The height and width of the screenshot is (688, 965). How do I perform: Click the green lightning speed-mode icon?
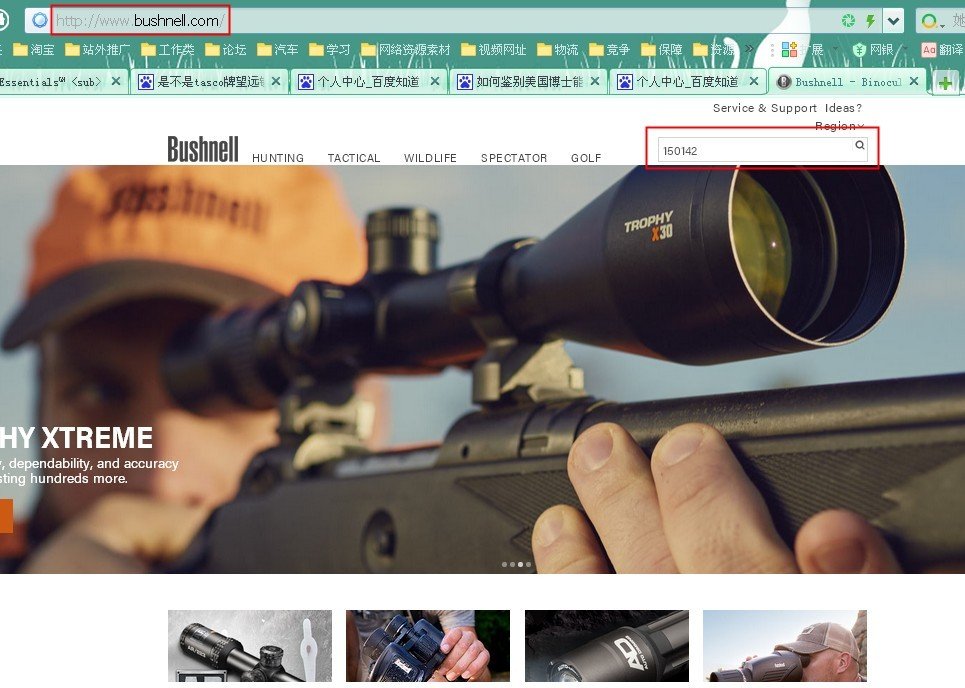(870, 21)
